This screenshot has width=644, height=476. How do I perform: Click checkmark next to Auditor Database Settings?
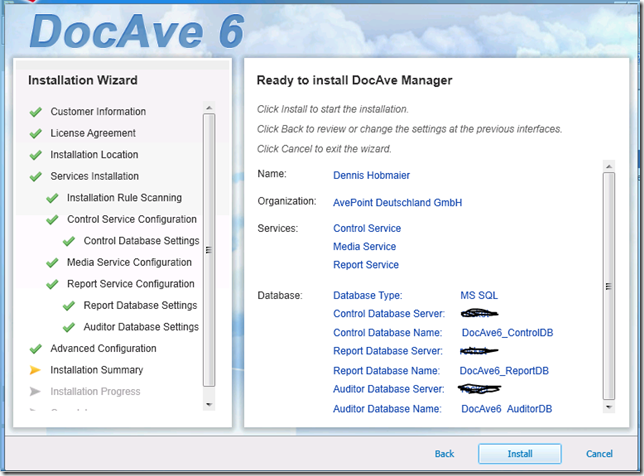(x=69, y=327)
